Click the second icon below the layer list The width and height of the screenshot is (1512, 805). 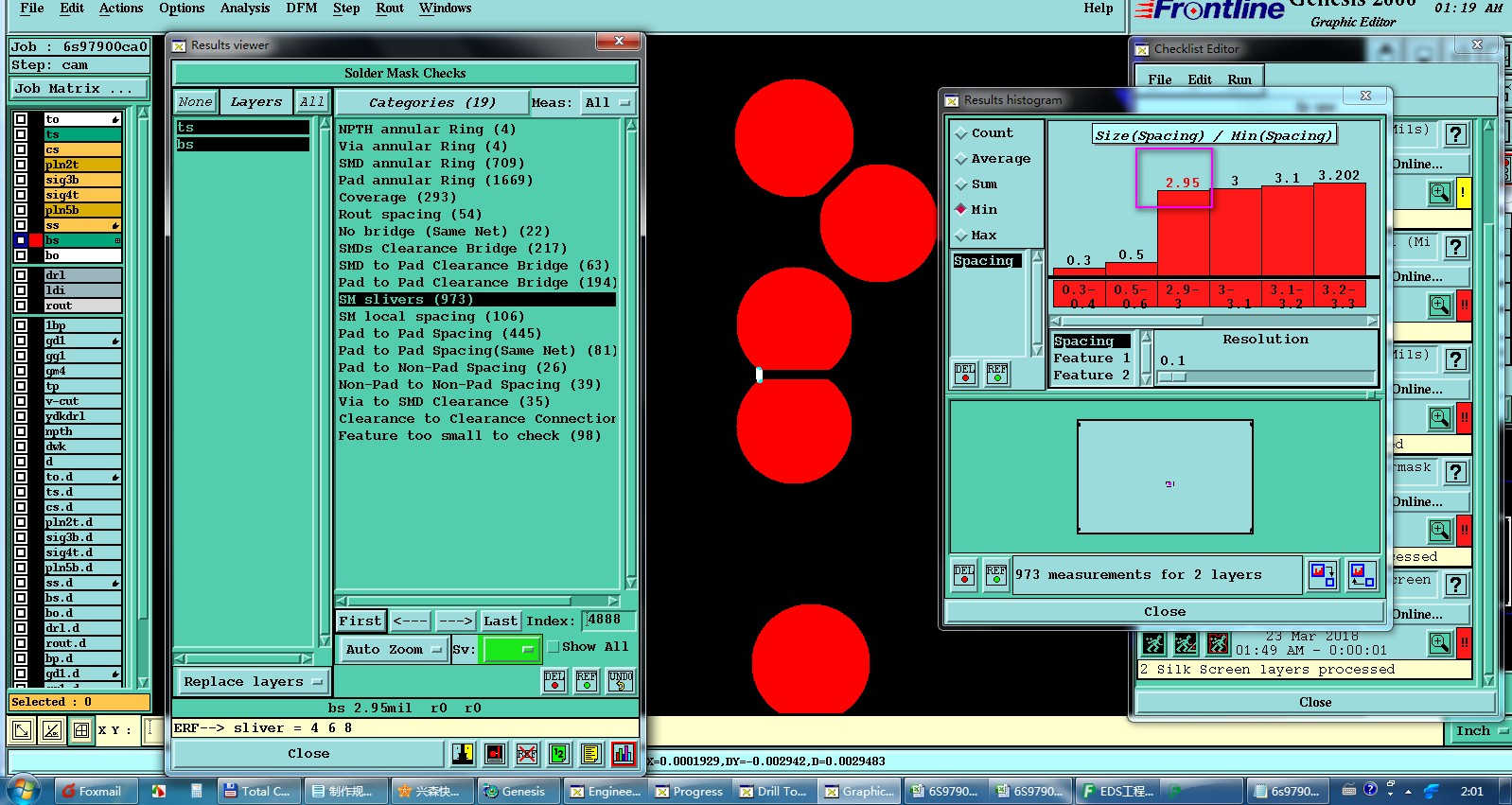point(52,730)
